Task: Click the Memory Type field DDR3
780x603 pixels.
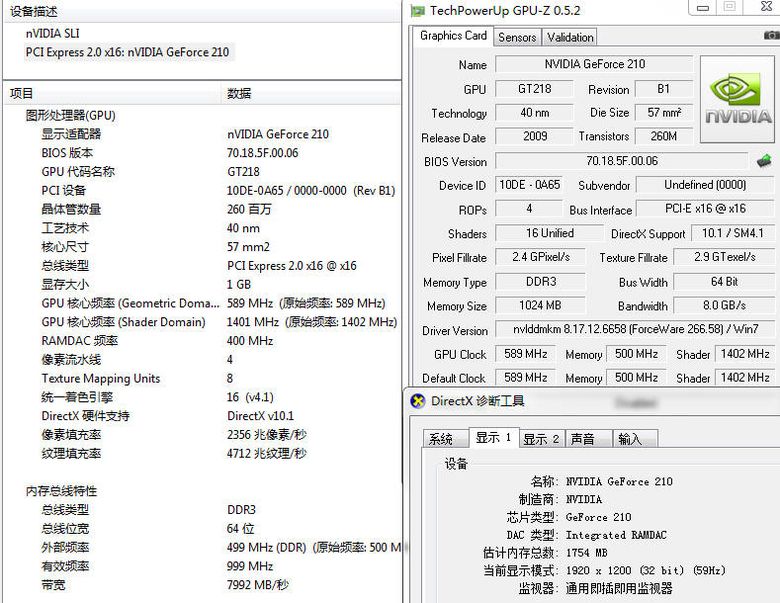Action: (540, 282)
